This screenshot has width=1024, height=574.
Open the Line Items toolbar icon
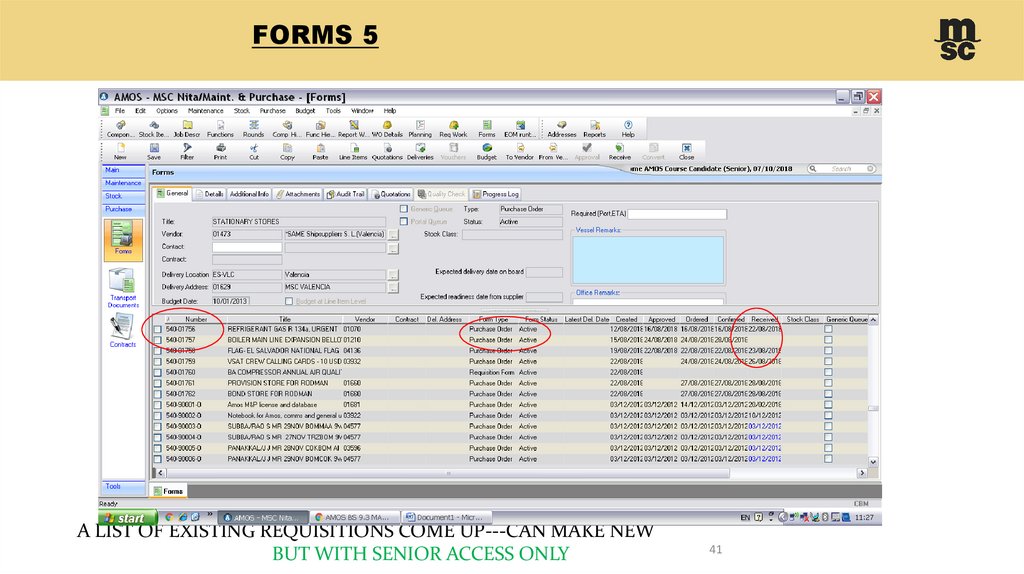(353, 151)
